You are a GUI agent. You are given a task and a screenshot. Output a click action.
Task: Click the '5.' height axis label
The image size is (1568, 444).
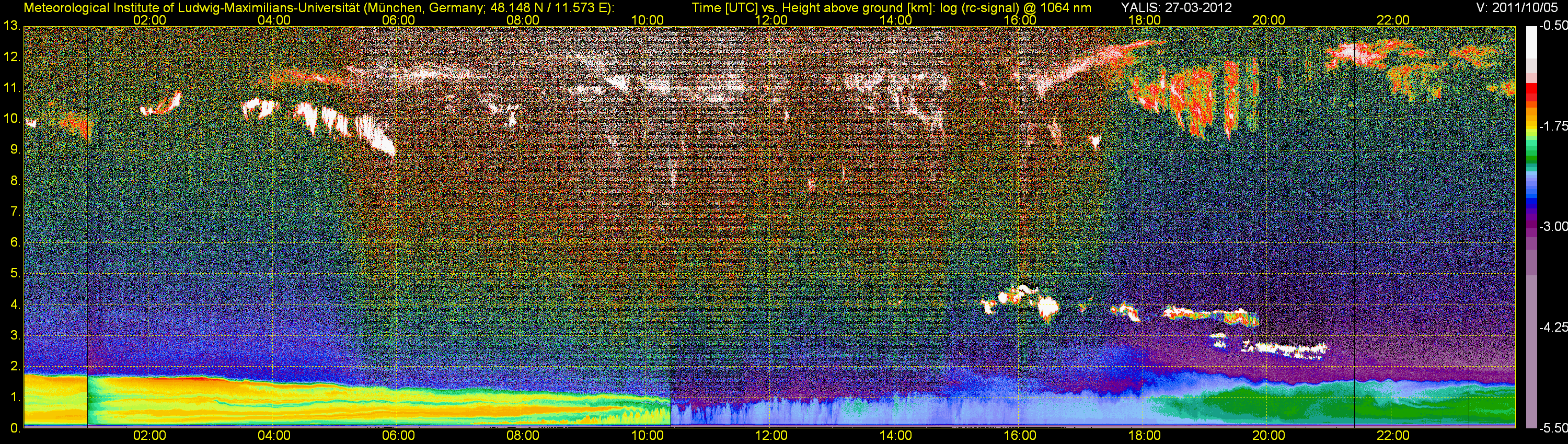click(x=15, y=273)
